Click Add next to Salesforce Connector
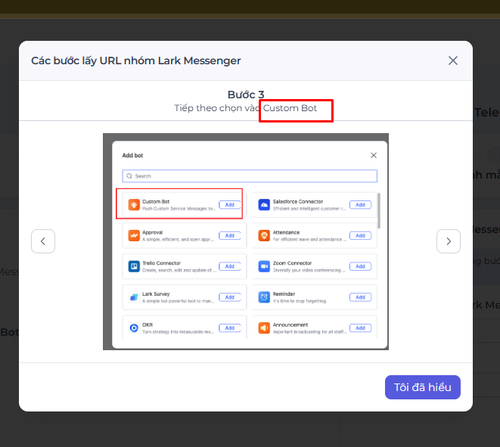500x447 pixels. [x=360, y=205]
